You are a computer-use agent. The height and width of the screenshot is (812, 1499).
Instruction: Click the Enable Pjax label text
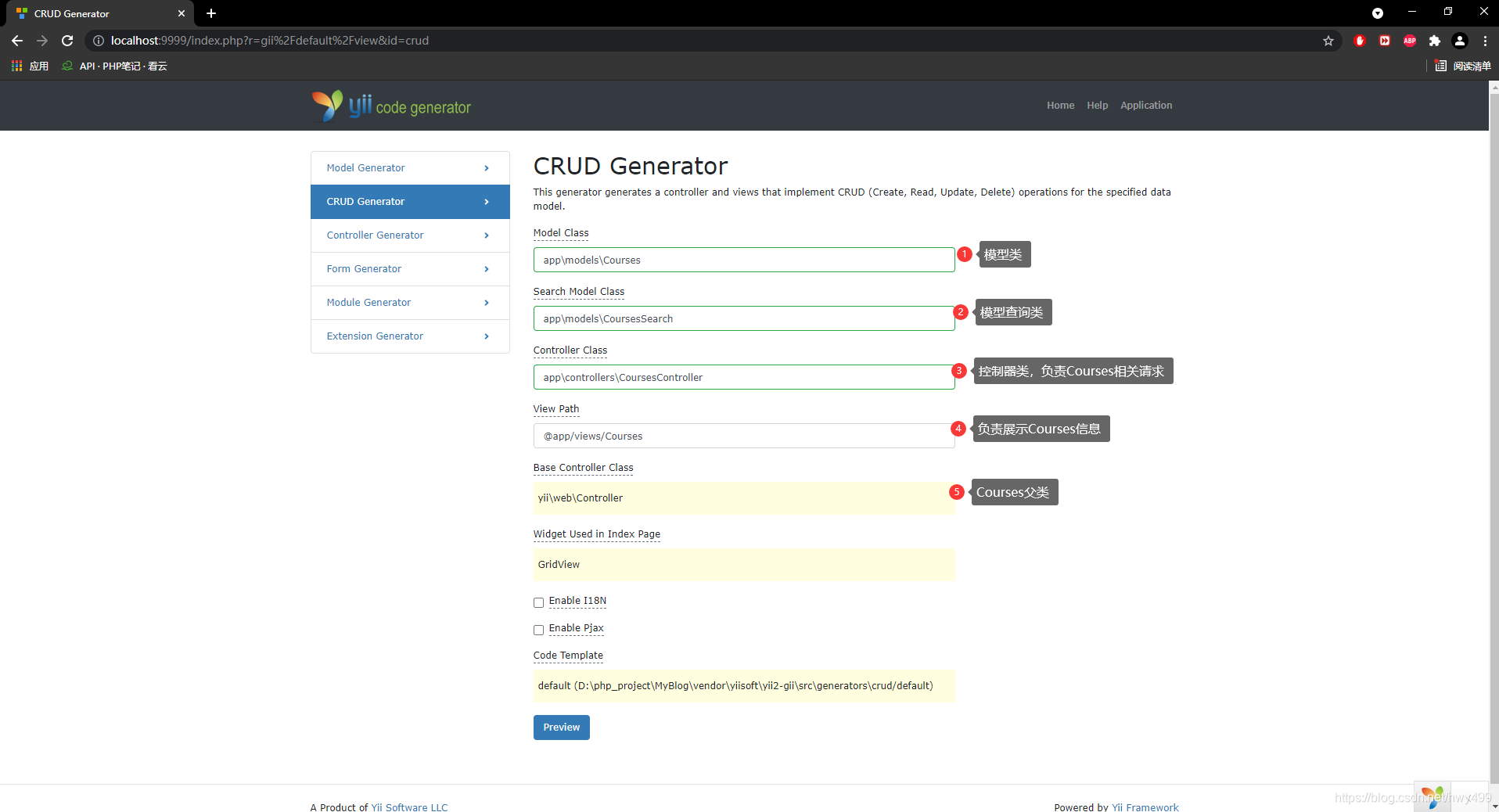pos(577,628)
